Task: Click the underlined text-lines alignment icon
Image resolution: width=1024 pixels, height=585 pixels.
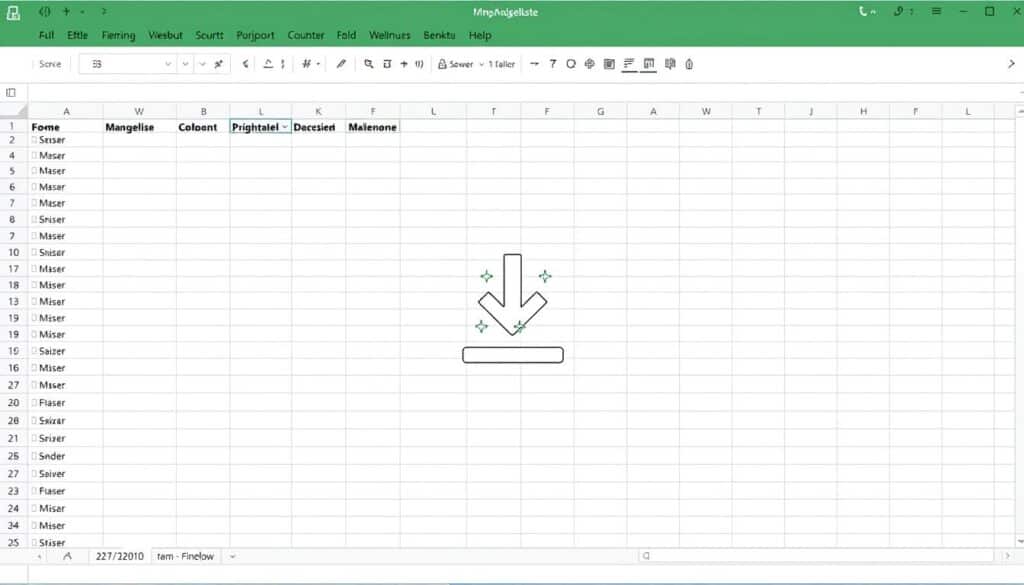Action: click(x=629, y=64)
